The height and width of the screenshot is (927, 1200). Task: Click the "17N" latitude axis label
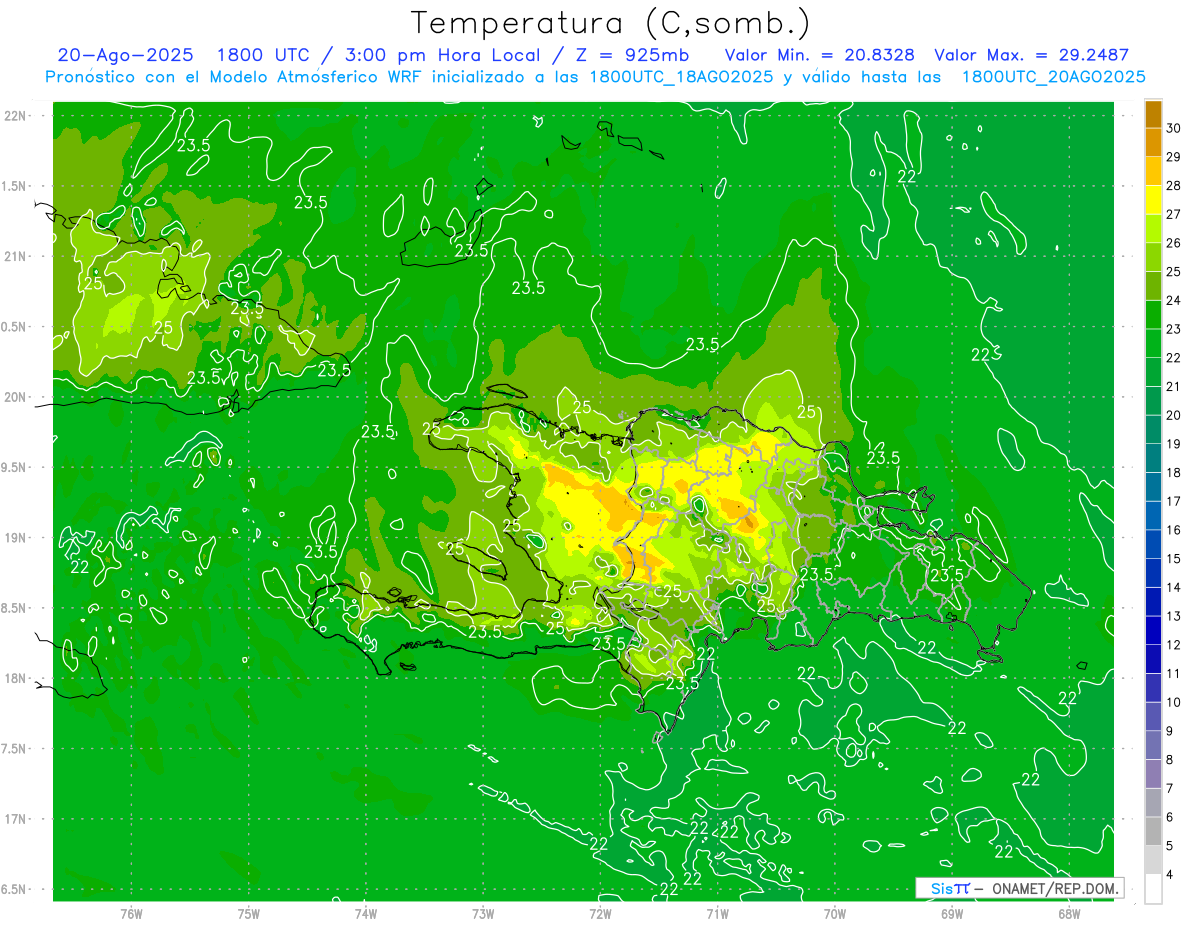pos(17,819)
